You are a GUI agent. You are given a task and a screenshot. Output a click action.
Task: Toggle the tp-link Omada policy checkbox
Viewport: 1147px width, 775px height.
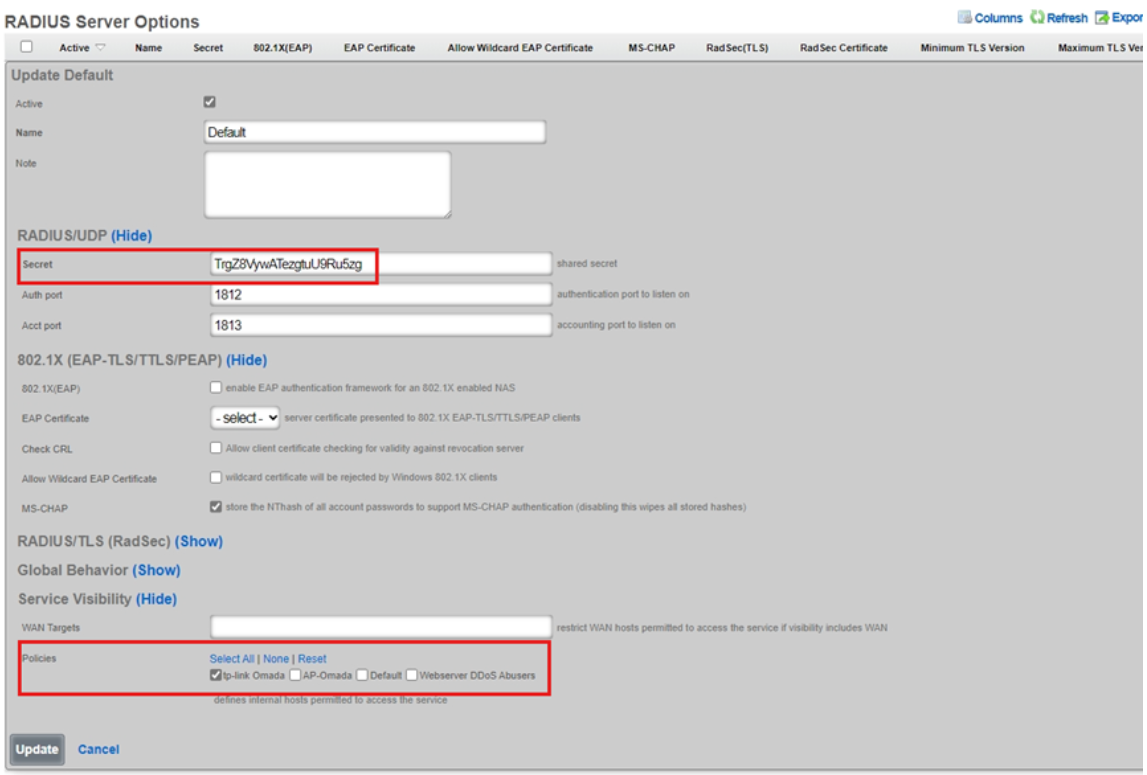[216, 675]
